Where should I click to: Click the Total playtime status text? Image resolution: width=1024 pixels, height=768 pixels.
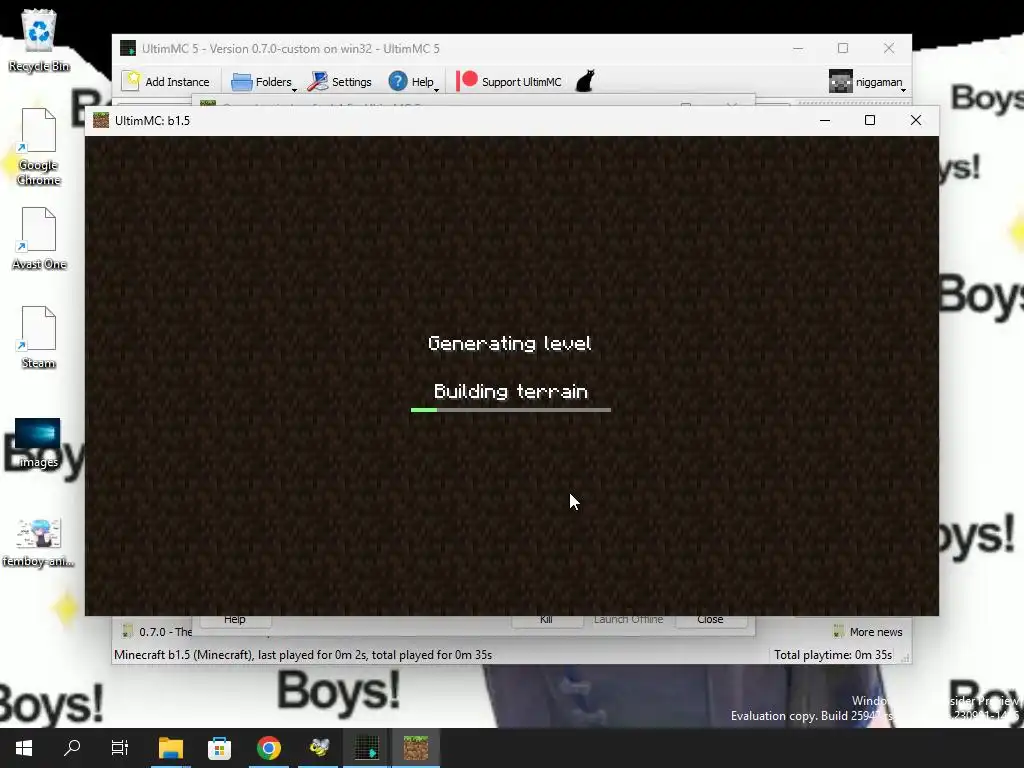[x=833, y=654]
